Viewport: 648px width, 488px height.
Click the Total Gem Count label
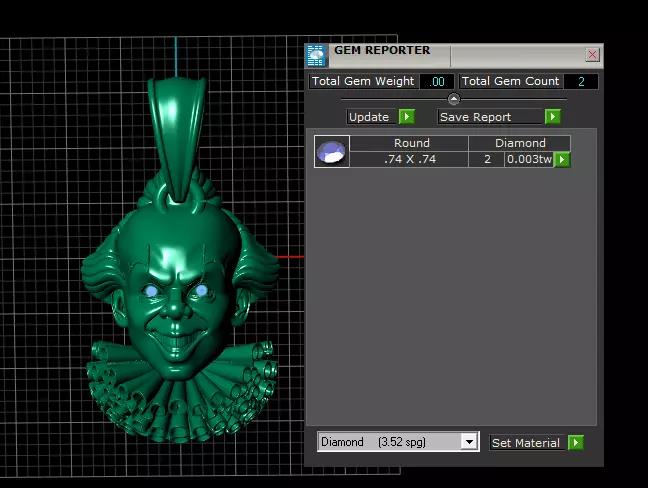(x=510, y=81)
